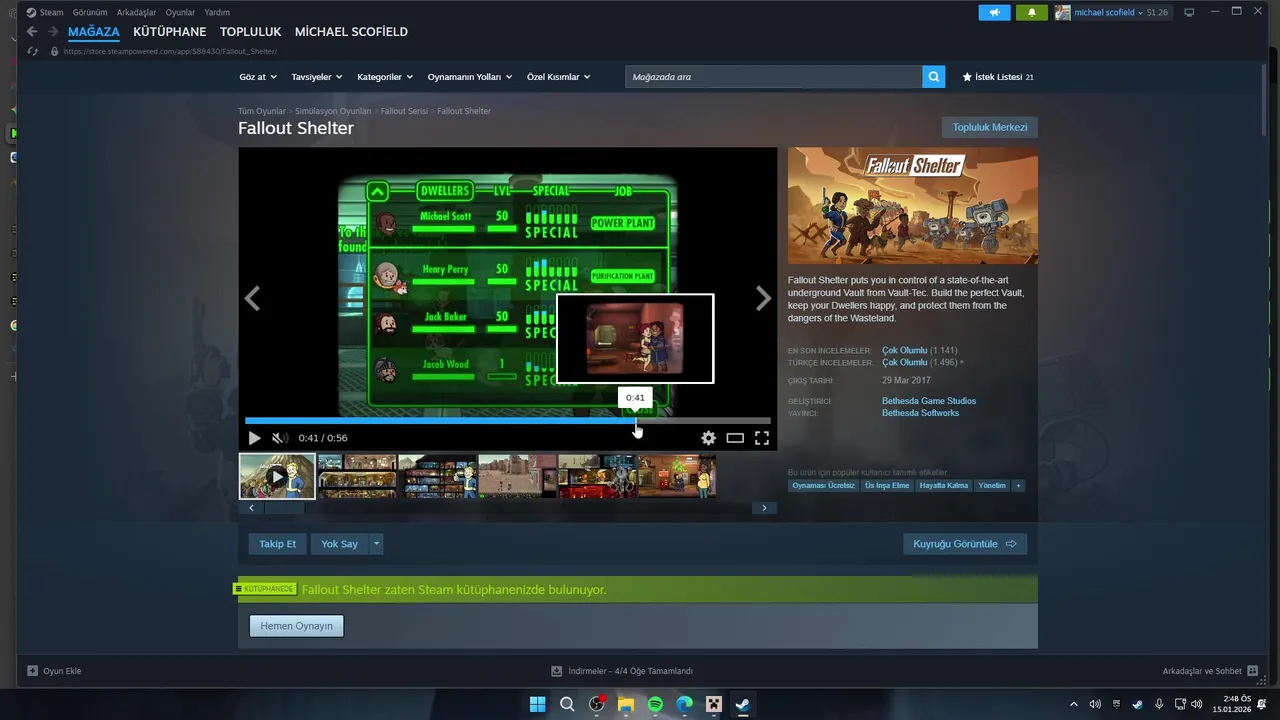
Task: Show next media with right arrow
Action: 764,298
